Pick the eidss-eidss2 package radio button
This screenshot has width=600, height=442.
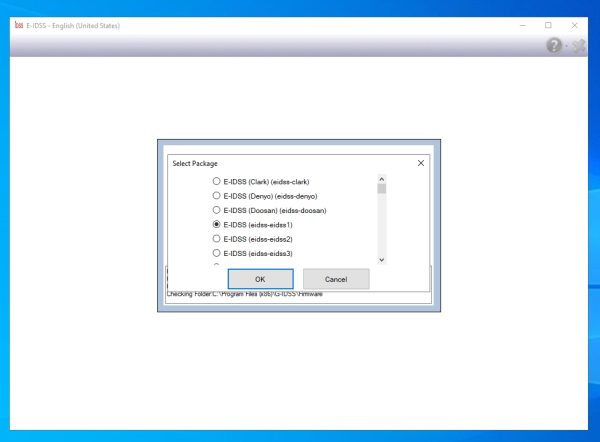217,238
